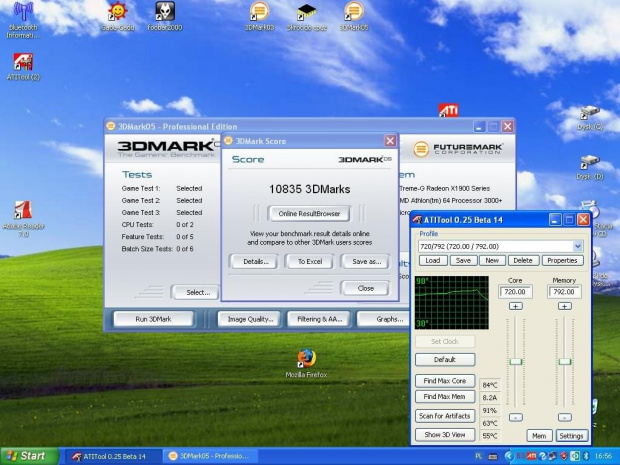Click the temperature graph in ATITool

click(x=452, y=303)
